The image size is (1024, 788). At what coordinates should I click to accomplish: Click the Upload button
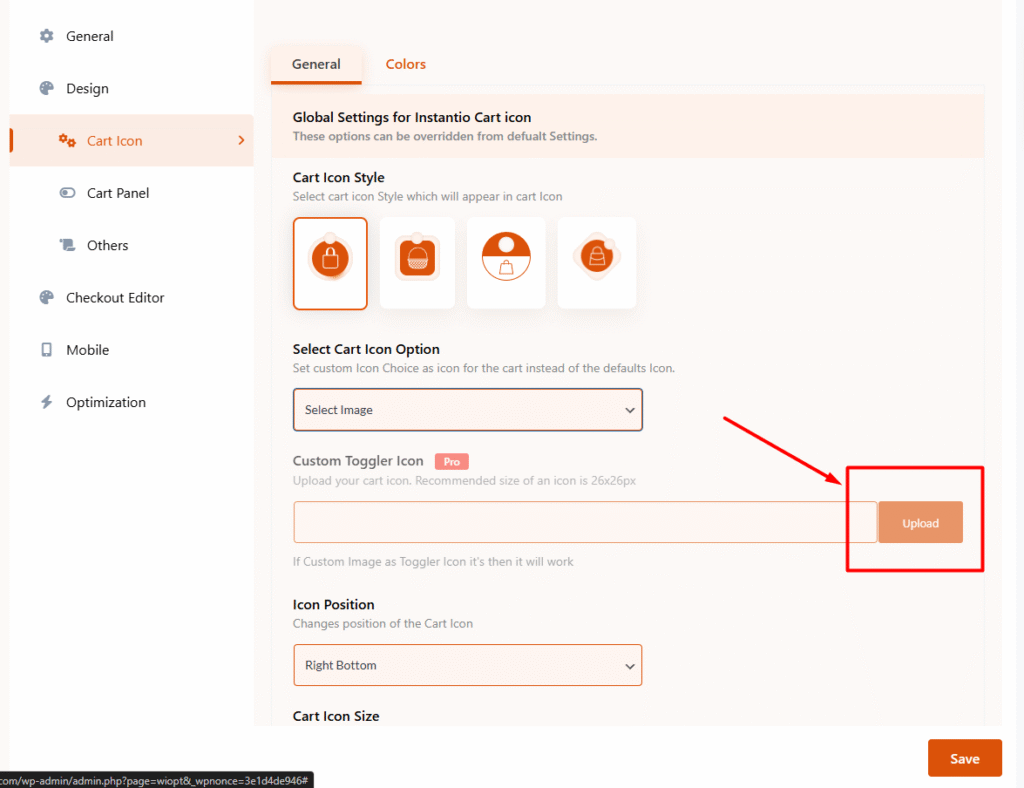tap(920, 523)
